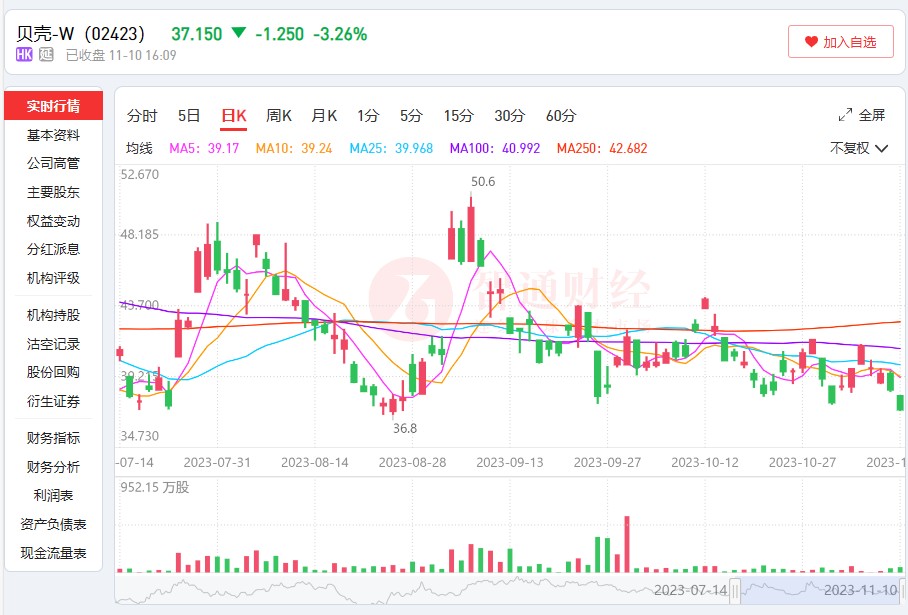Click the green down-triangle price indicator
908x615 pixels.
239,32
